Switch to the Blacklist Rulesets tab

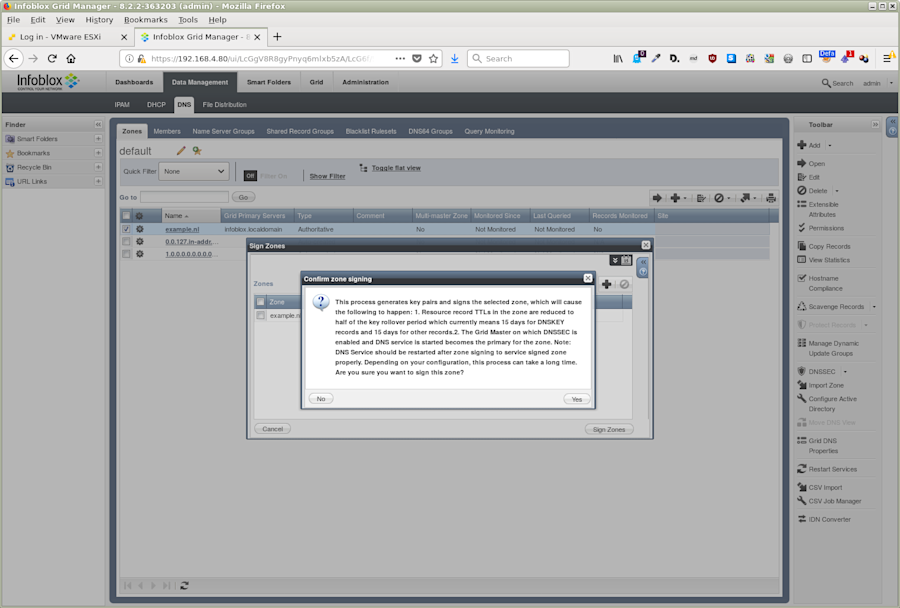tap(371, 131)
